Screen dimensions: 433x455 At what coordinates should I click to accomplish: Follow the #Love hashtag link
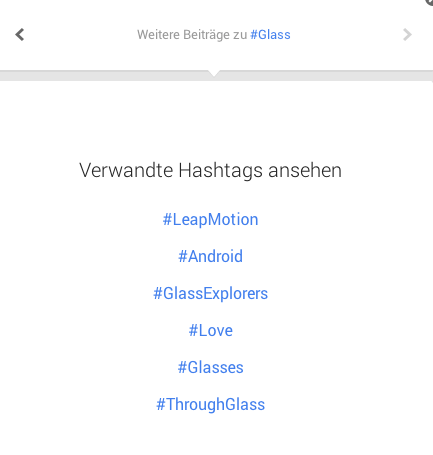[x=210, y=331]
